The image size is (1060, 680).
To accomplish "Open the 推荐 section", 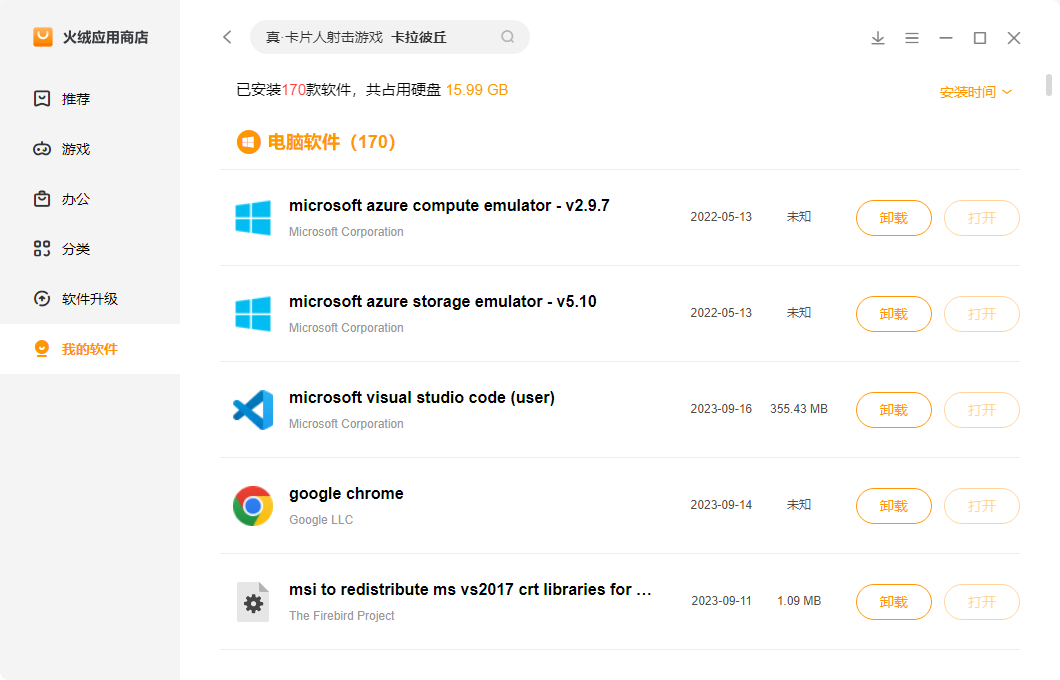I will coord(90,99).
